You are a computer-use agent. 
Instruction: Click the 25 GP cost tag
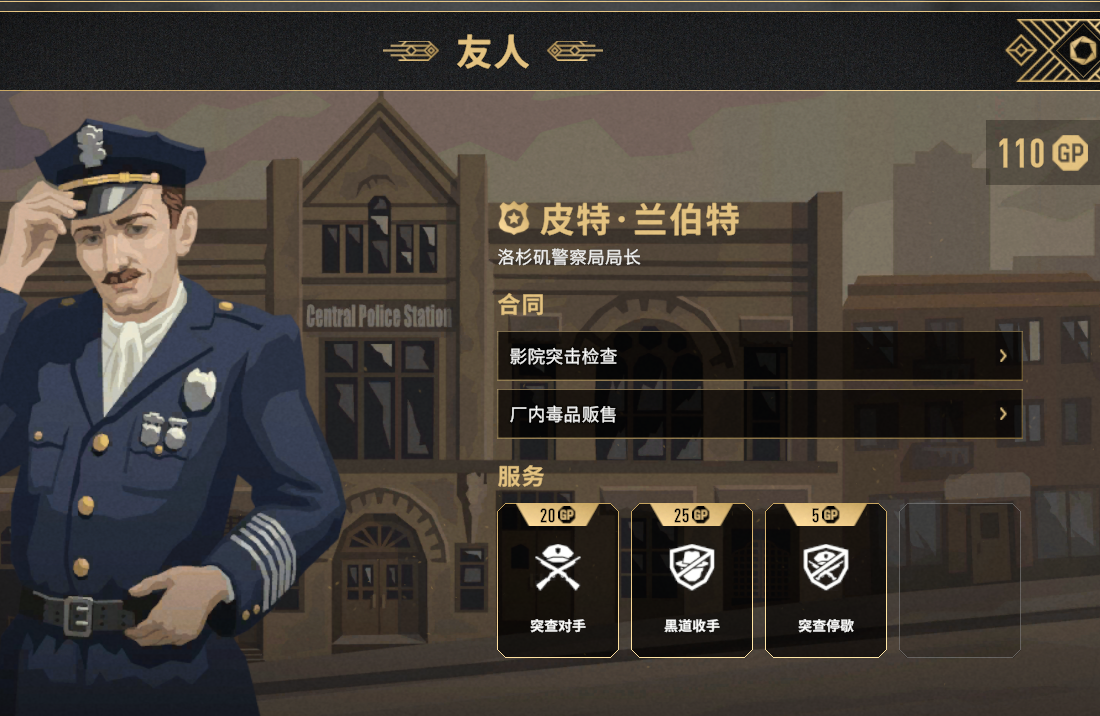pos(692,515)
